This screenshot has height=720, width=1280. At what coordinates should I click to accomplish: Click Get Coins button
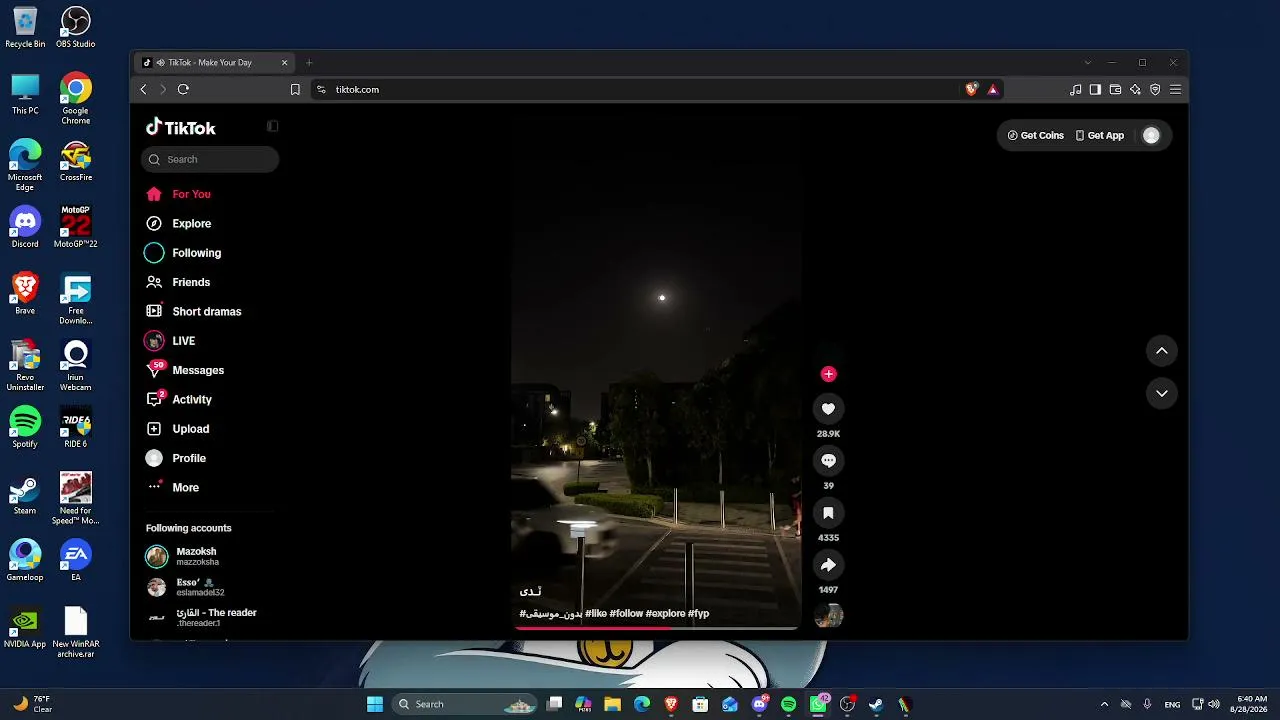pyautogui.click(x=1035, y=135)
